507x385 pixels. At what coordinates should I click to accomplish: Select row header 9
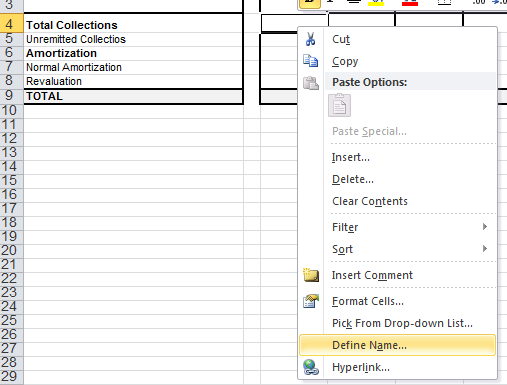tap(12, 96)
